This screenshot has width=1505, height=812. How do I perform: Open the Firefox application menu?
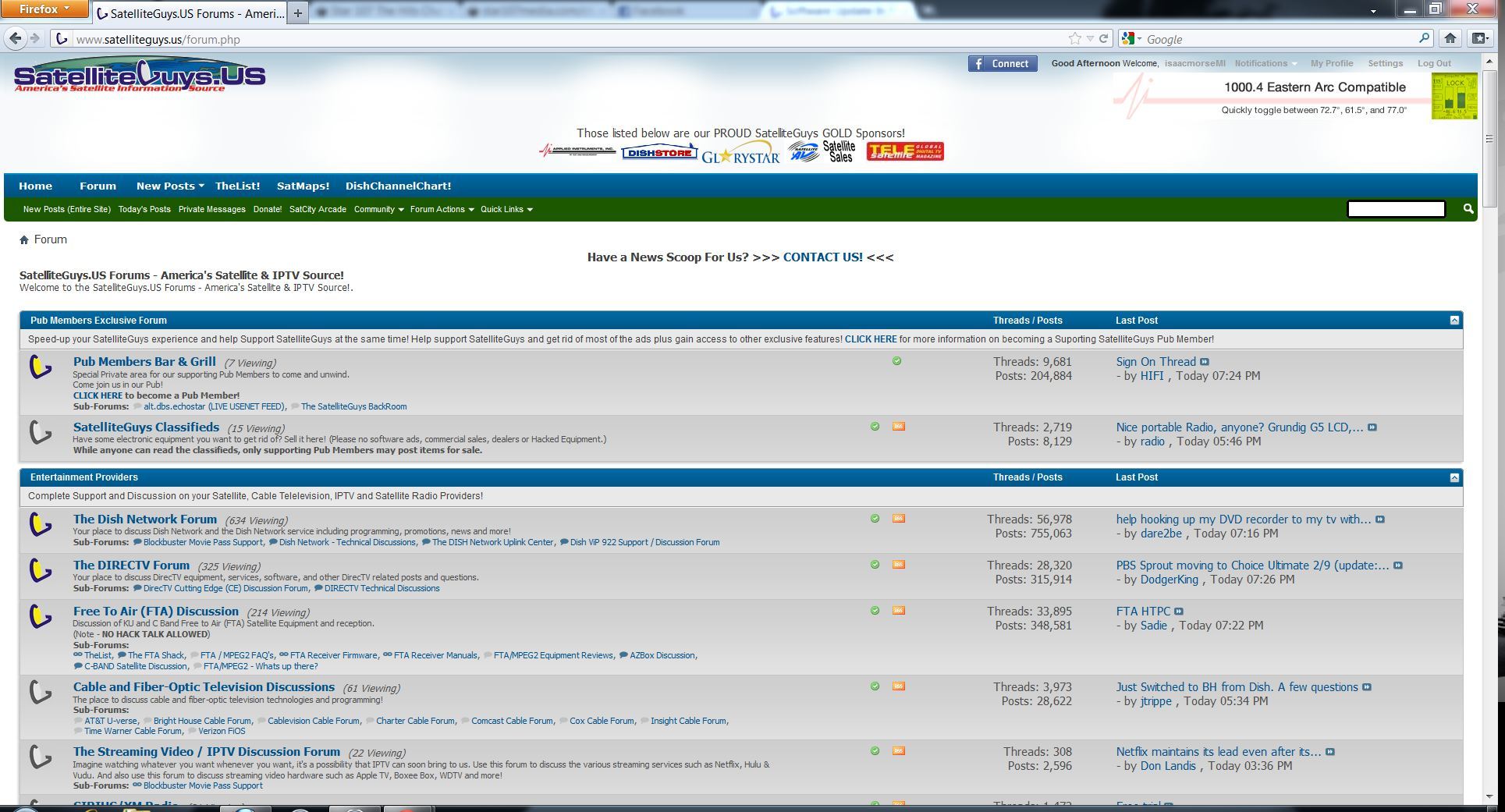pyautogui.click(x=44, y=9)
